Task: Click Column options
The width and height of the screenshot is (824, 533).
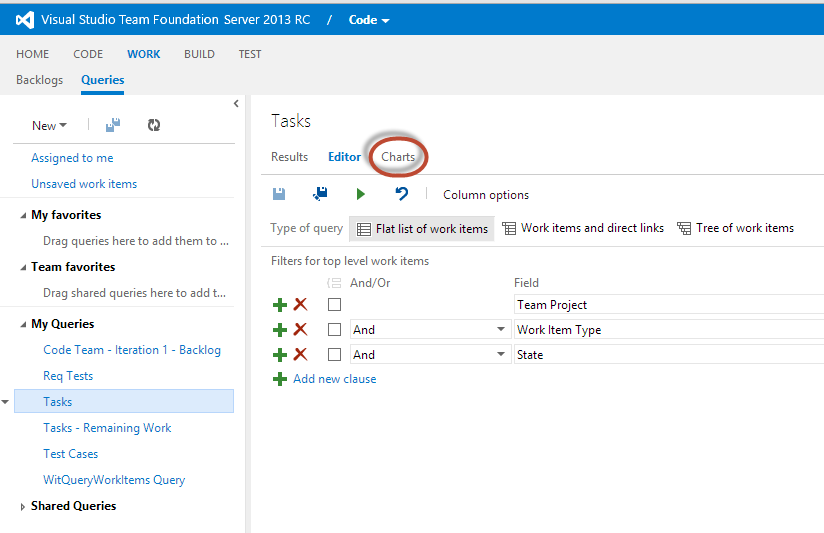Action: click(x=486, y=195)
